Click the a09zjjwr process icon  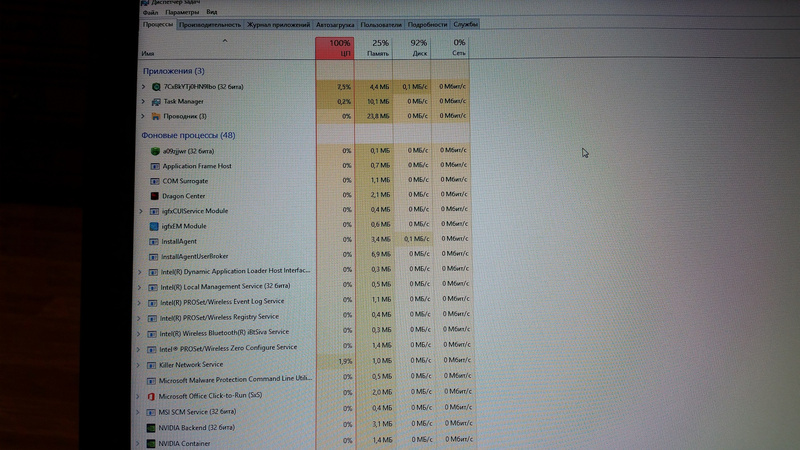[155, 151]
